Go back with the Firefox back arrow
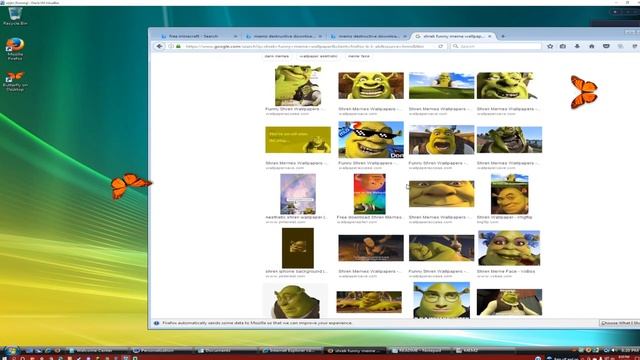Screen dimensions: 640x360 click(159, 47)
